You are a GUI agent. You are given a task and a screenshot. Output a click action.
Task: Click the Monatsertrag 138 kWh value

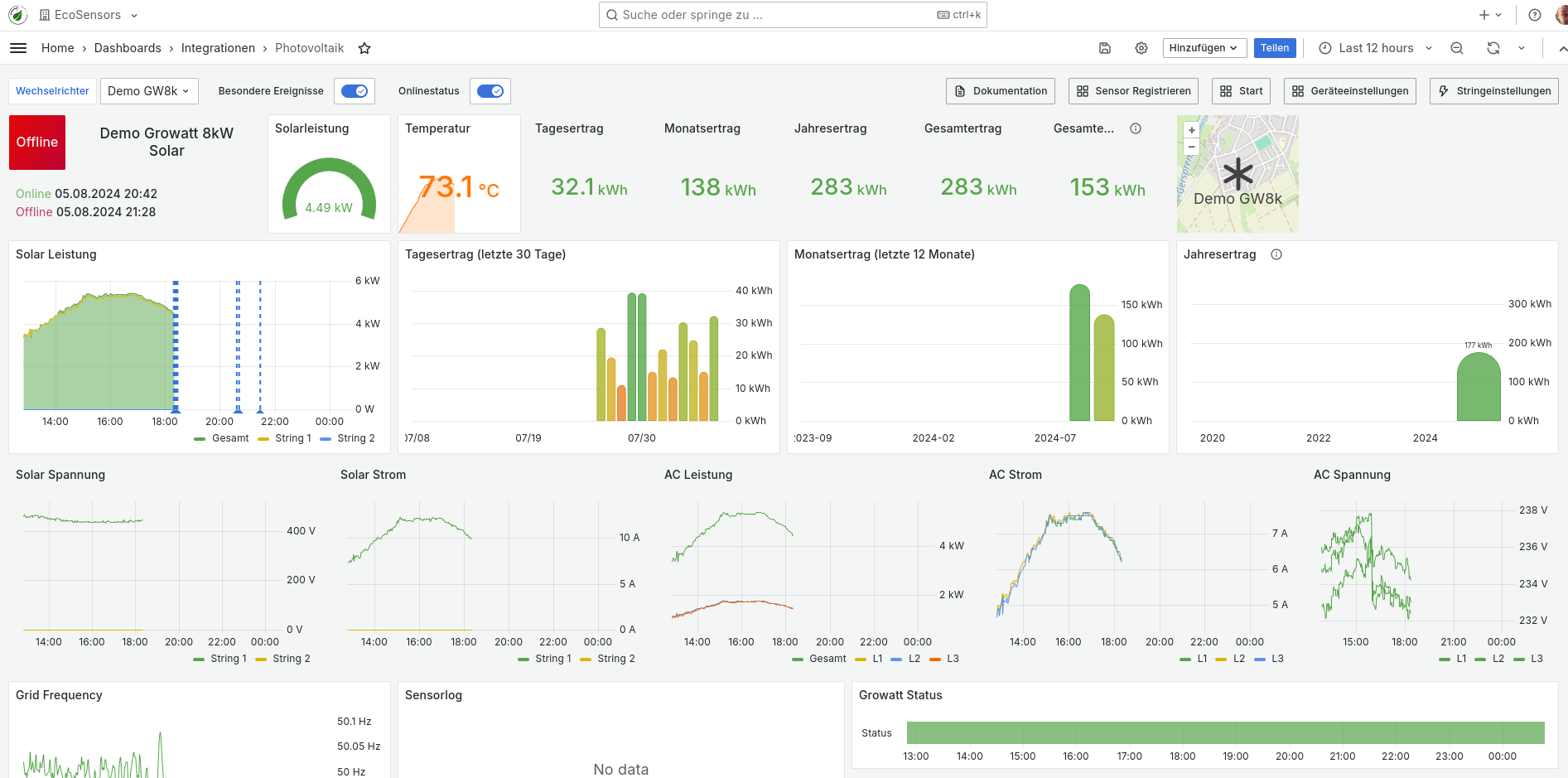[718, 188]
